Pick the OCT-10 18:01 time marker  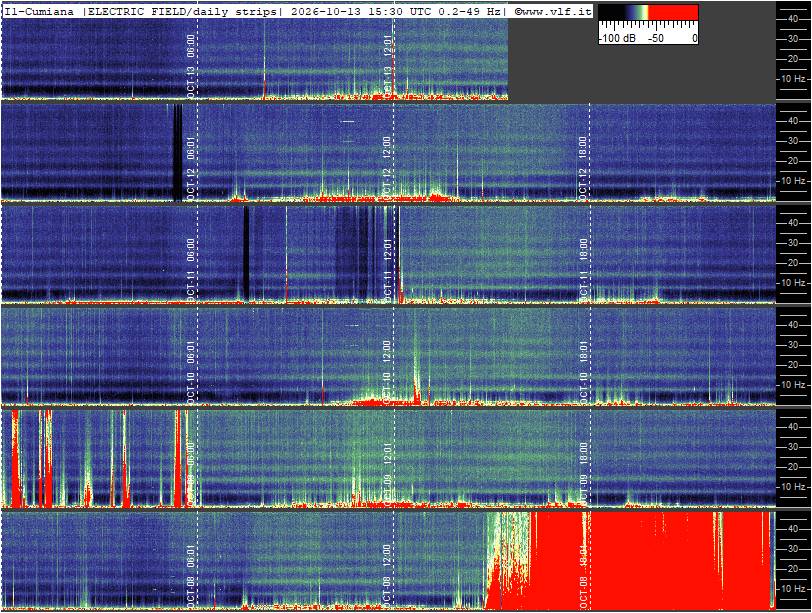coord(583,372)
